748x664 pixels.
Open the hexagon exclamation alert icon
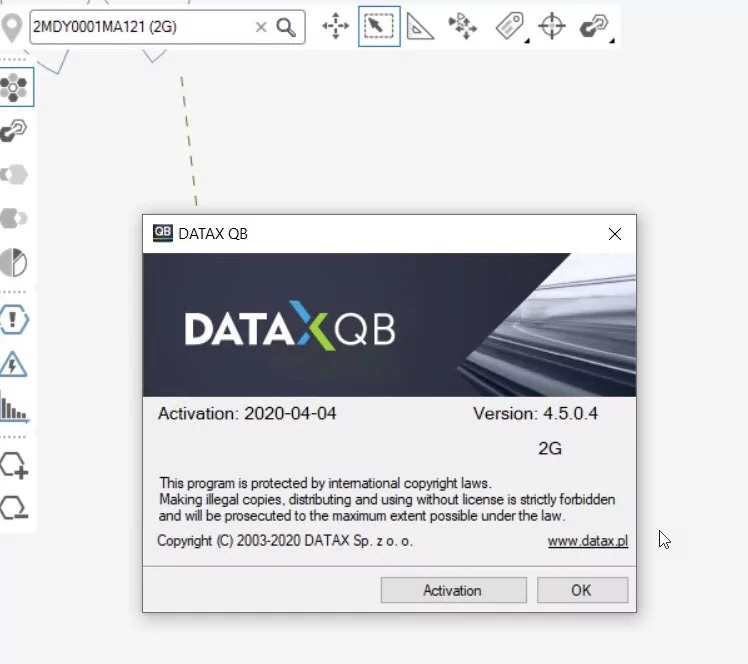[x=14, y=320]
